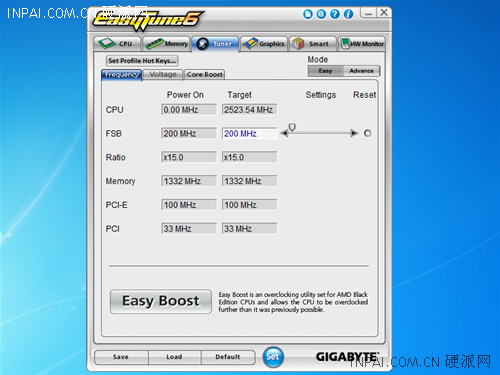Click the Tuner tab icon
Image resolution: width=500 pixels, height=375 pixels.
(202, 44)
